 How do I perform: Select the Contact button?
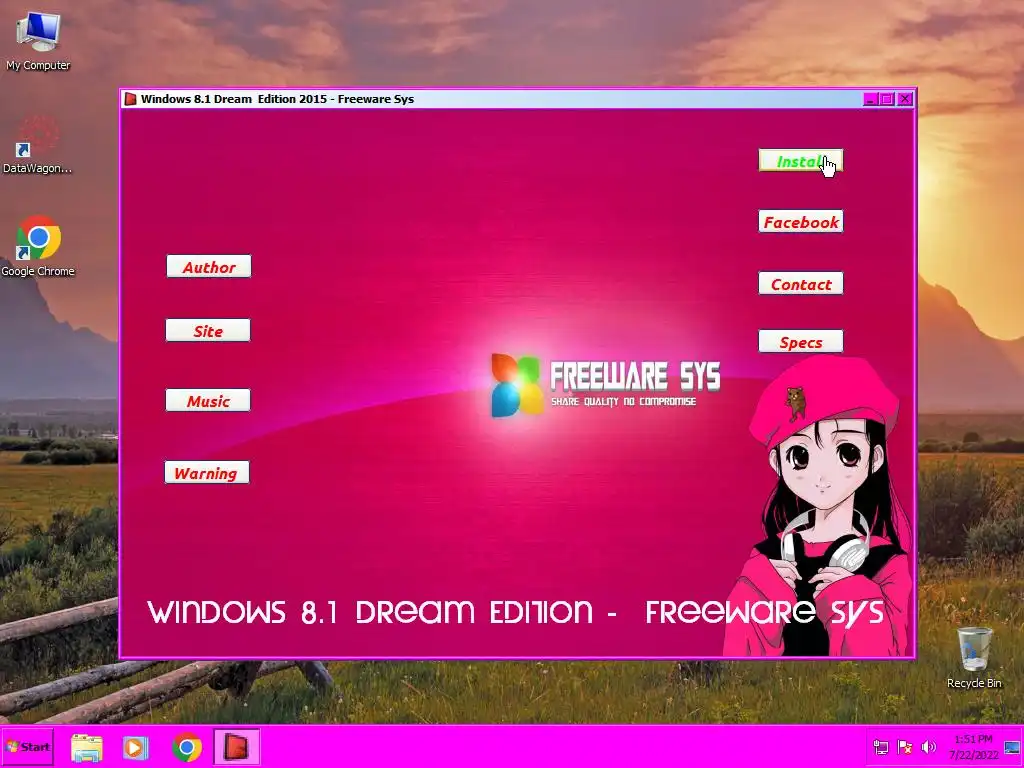(801, 283)
